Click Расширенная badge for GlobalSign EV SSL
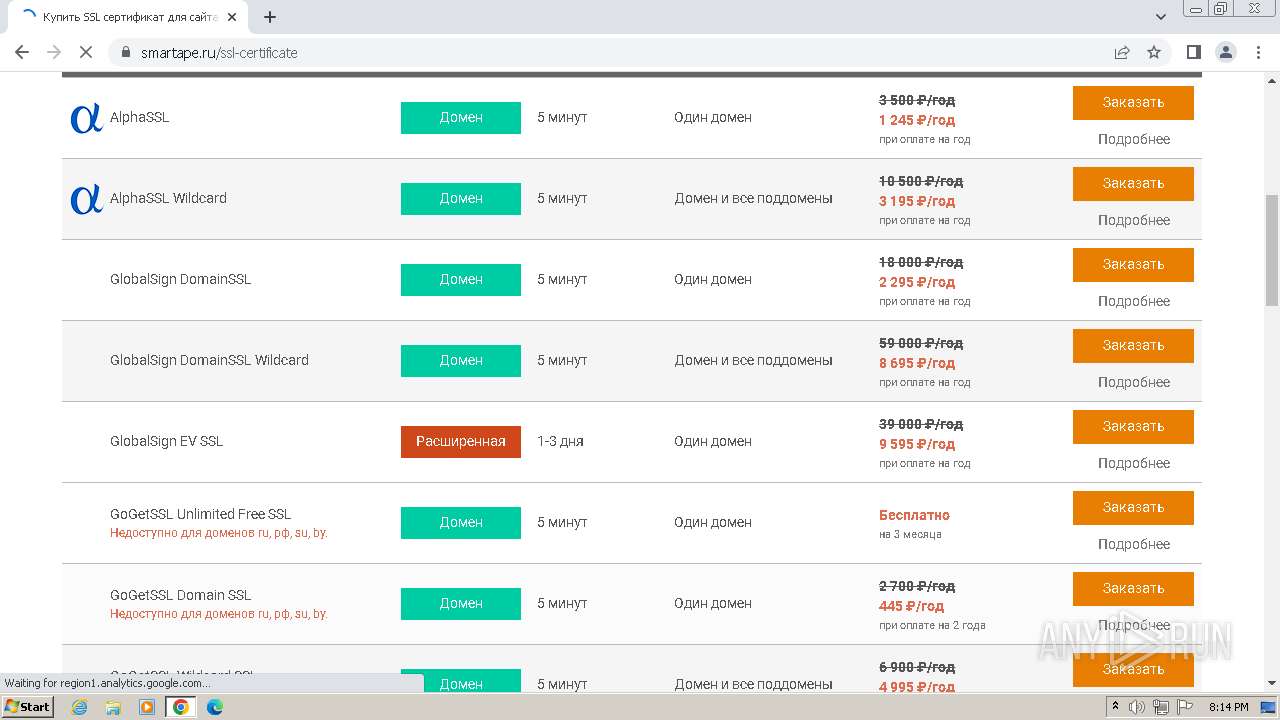 coord(461,441)
